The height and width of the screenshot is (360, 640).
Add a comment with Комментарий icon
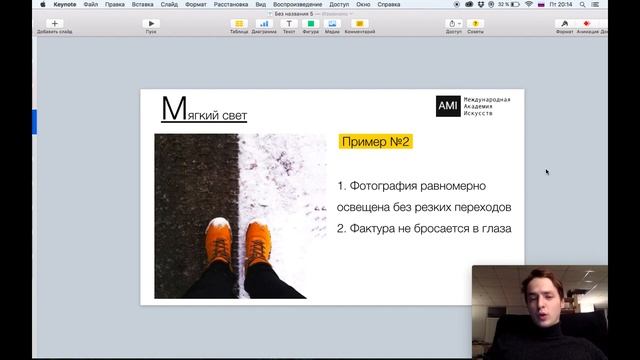[360, 24]
